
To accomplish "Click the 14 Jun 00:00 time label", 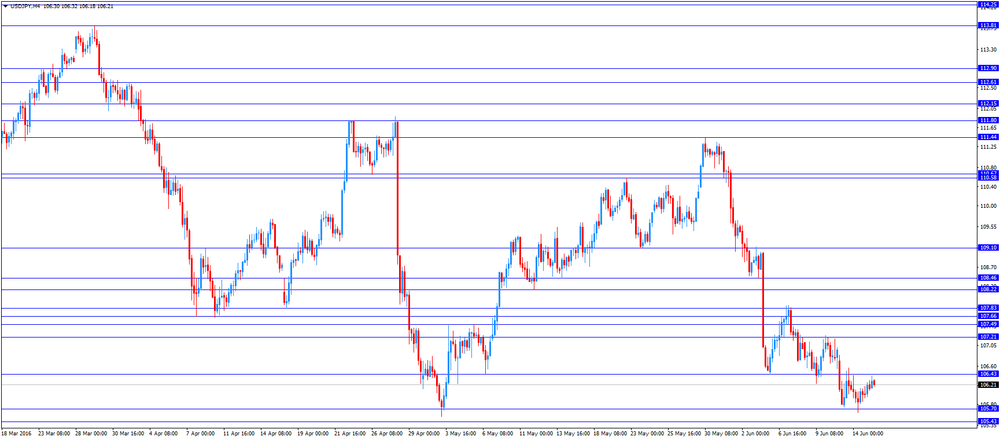I will tap(867, 432).
